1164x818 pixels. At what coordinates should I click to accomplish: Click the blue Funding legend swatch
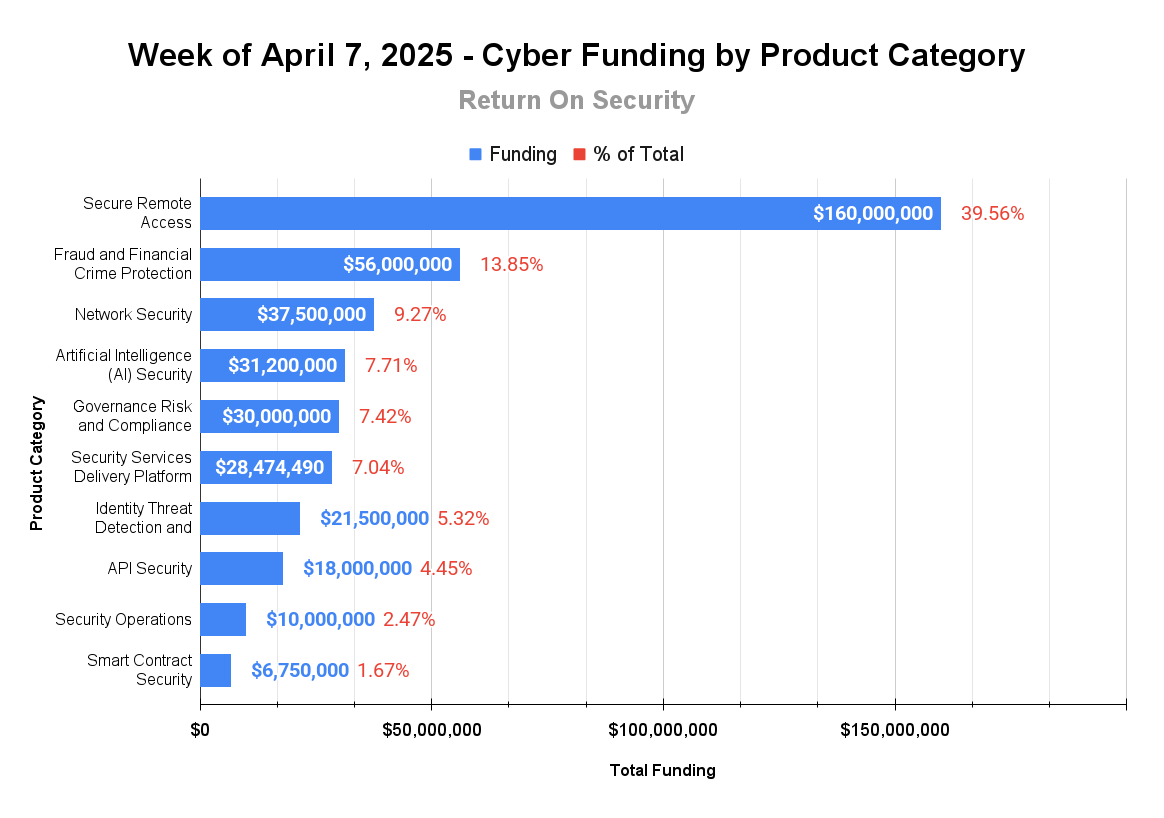[x=475, y=154]
